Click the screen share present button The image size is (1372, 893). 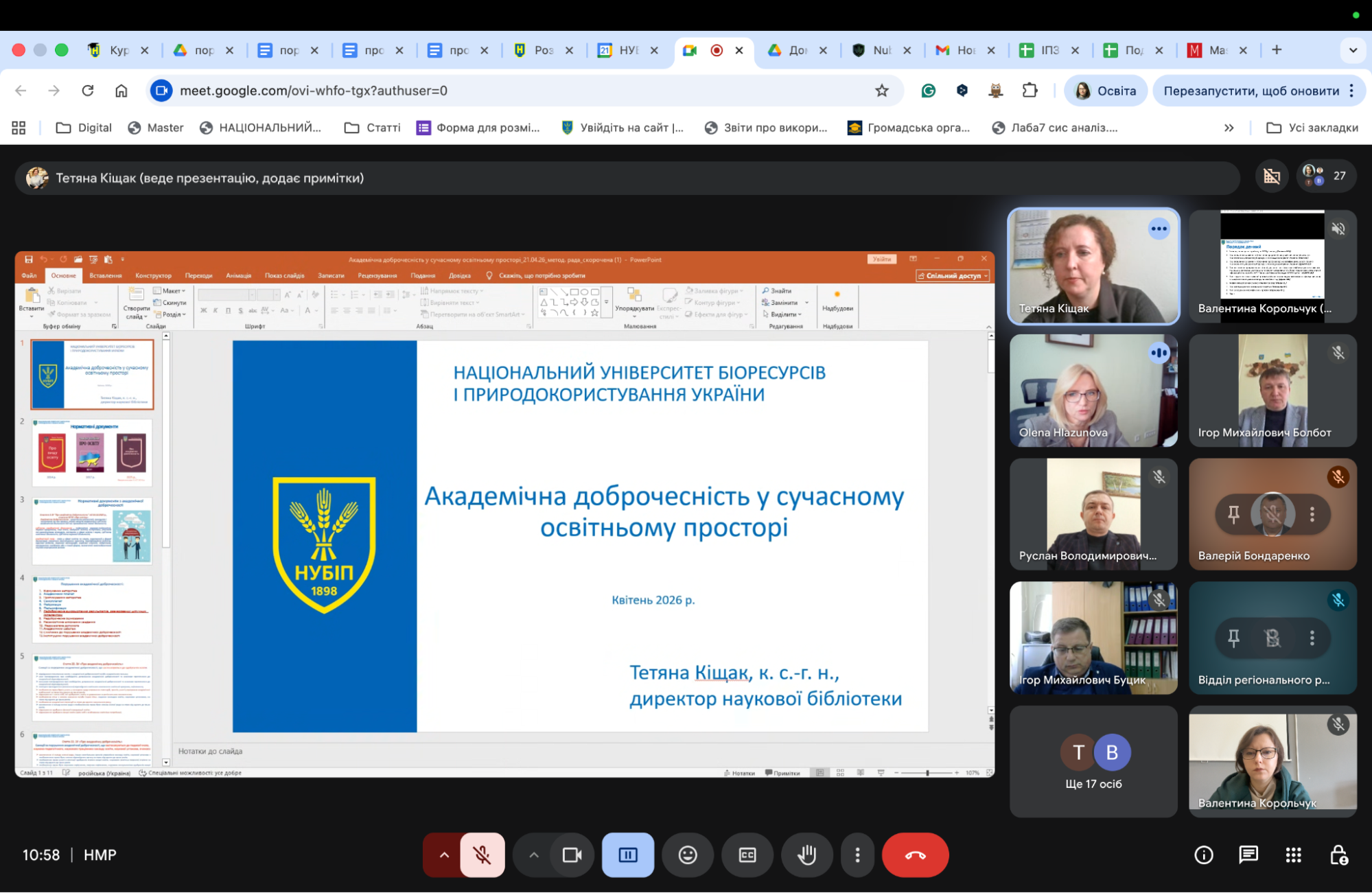click(627, 855)
